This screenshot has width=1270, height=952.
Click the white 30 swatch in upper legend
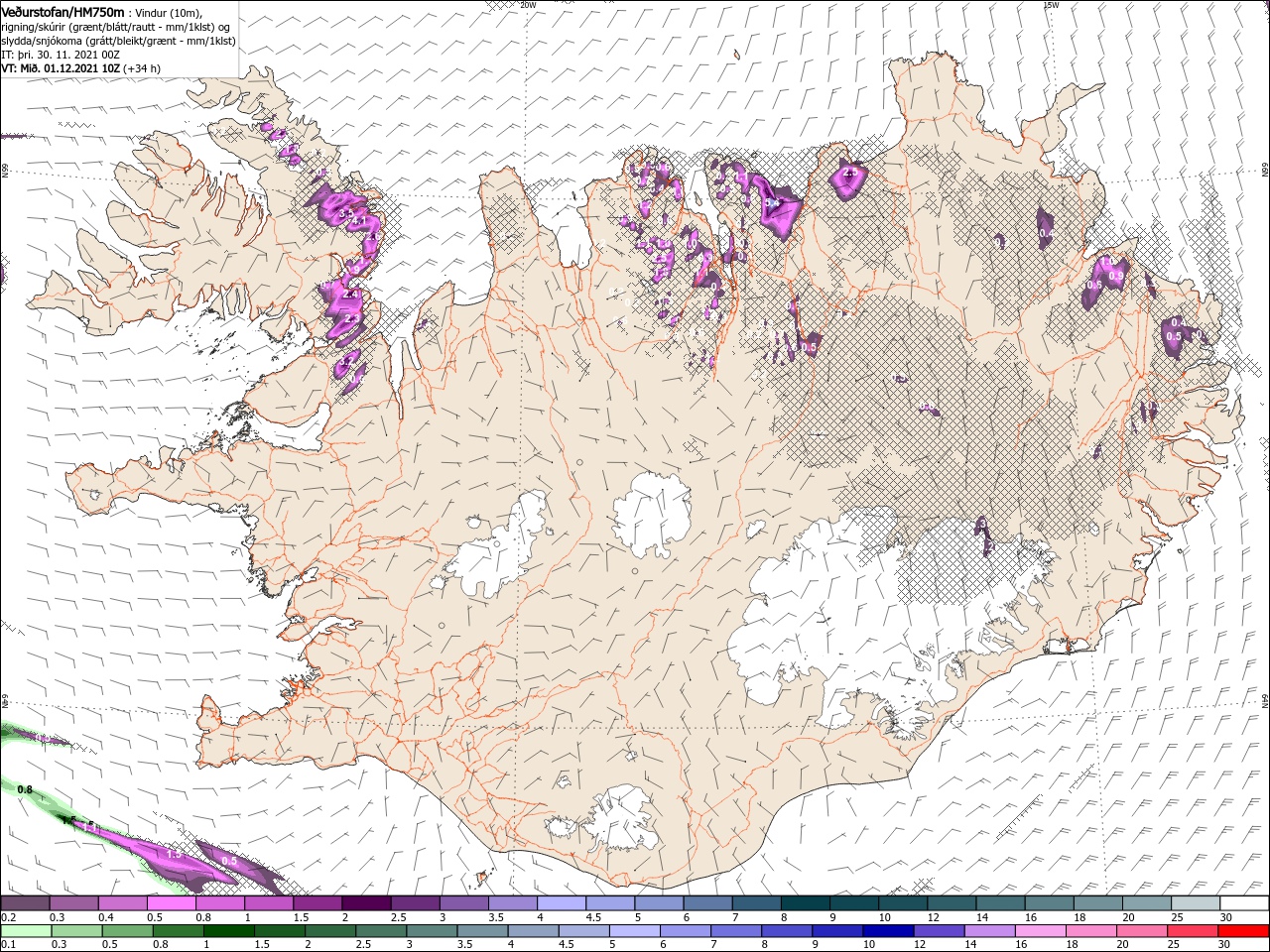[x=1245, y=903]
